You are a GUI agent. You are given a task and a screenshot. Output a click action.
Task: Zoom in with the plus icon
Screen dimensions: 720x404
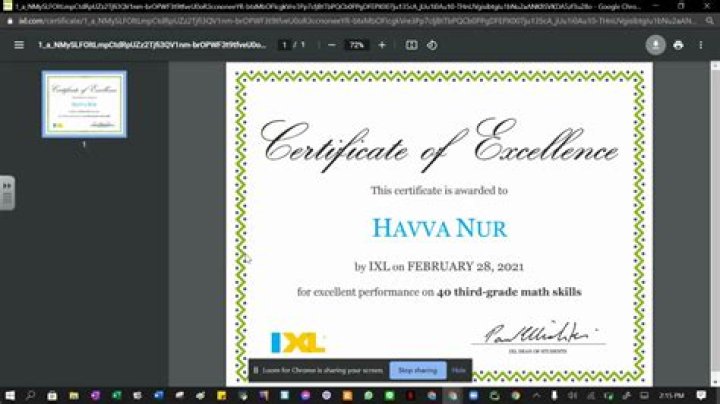tap(382, 45)
